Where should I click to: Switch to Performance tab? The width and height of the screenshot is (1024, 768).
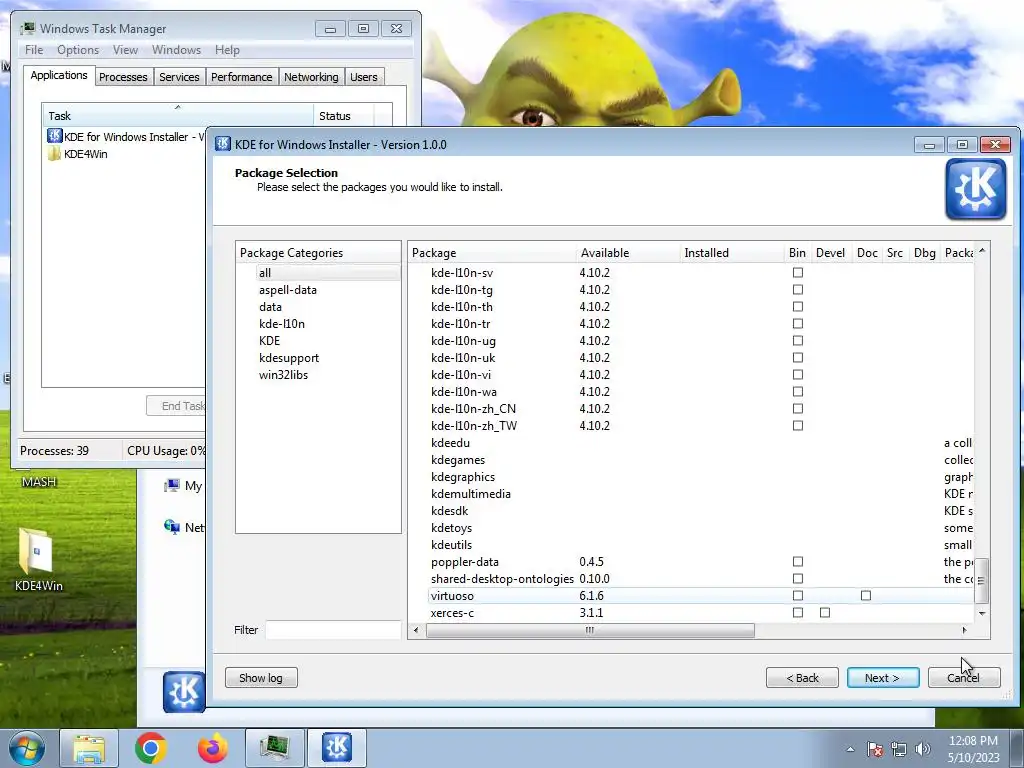click(x=241, y=77)
